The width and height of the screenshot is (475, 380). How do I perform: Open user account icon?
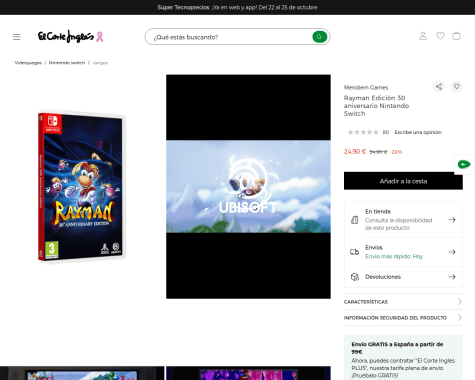click(x=423, y=36)
